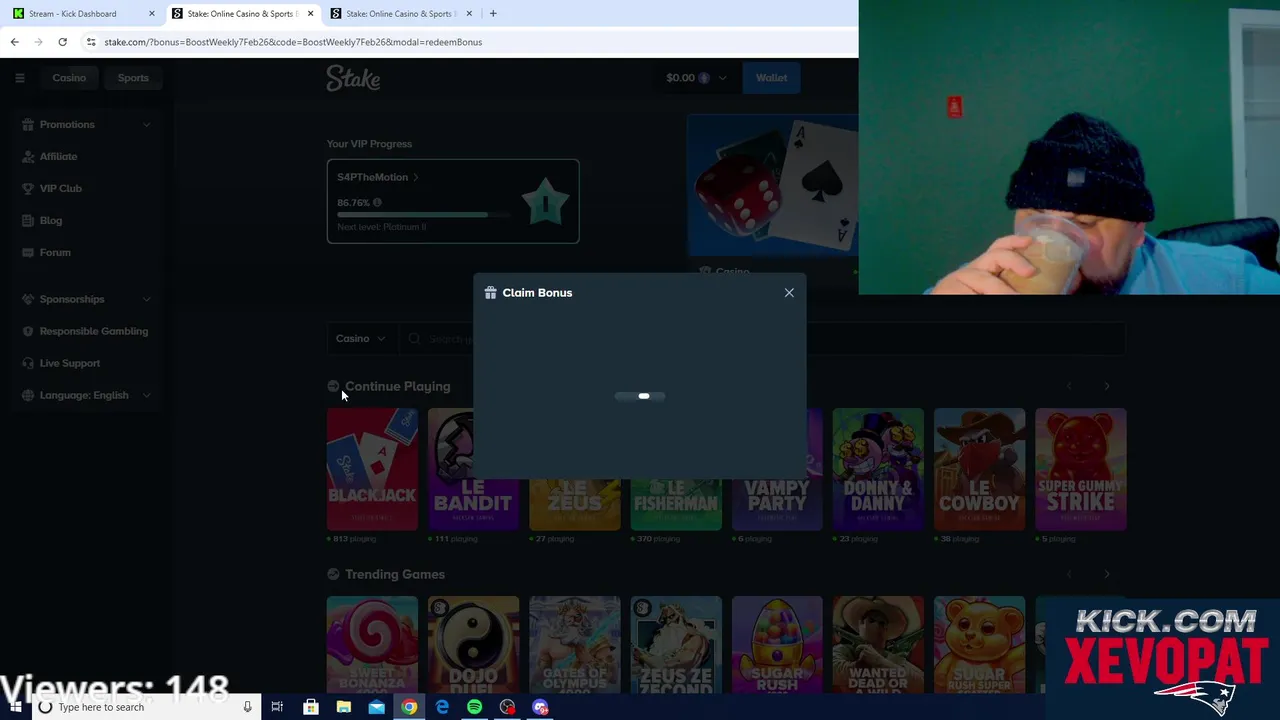Switch to the Casino section
Viewport: 1280px width, 720px height.
coord(69,78)
